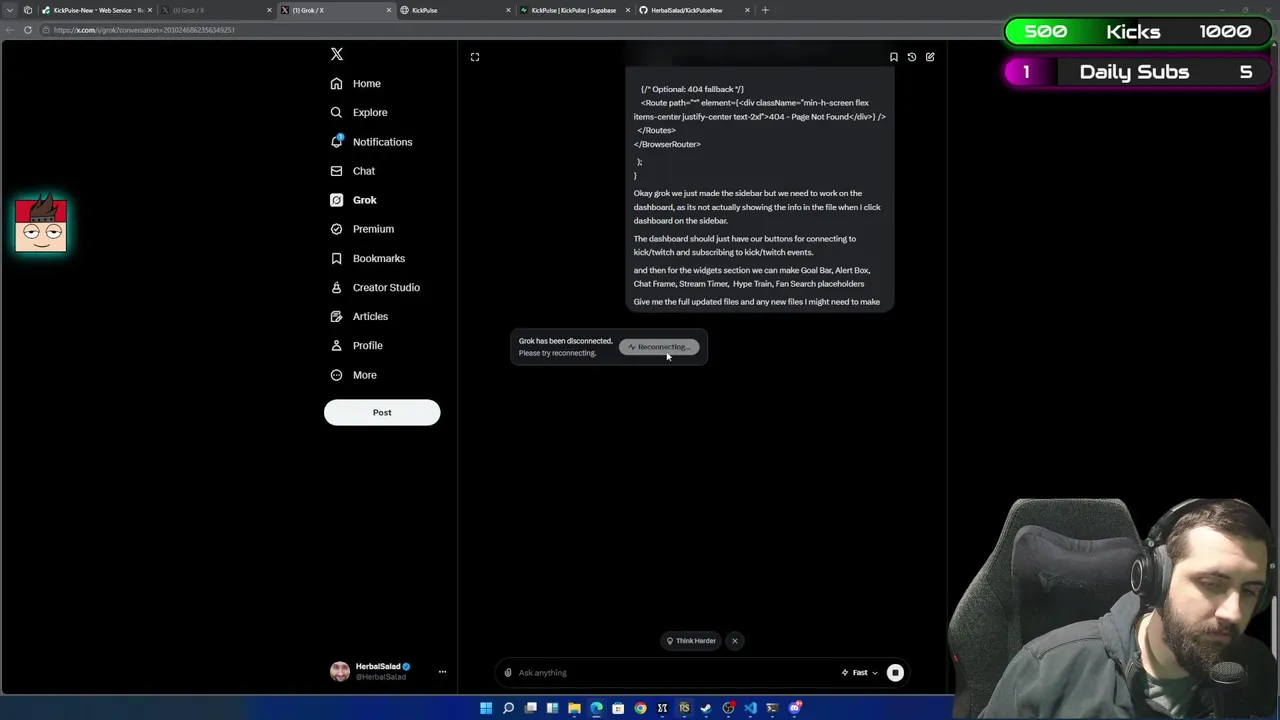
Task: Open Microsoft Store from taskbar
Action: pyautogui.click(x=618, y=708)
